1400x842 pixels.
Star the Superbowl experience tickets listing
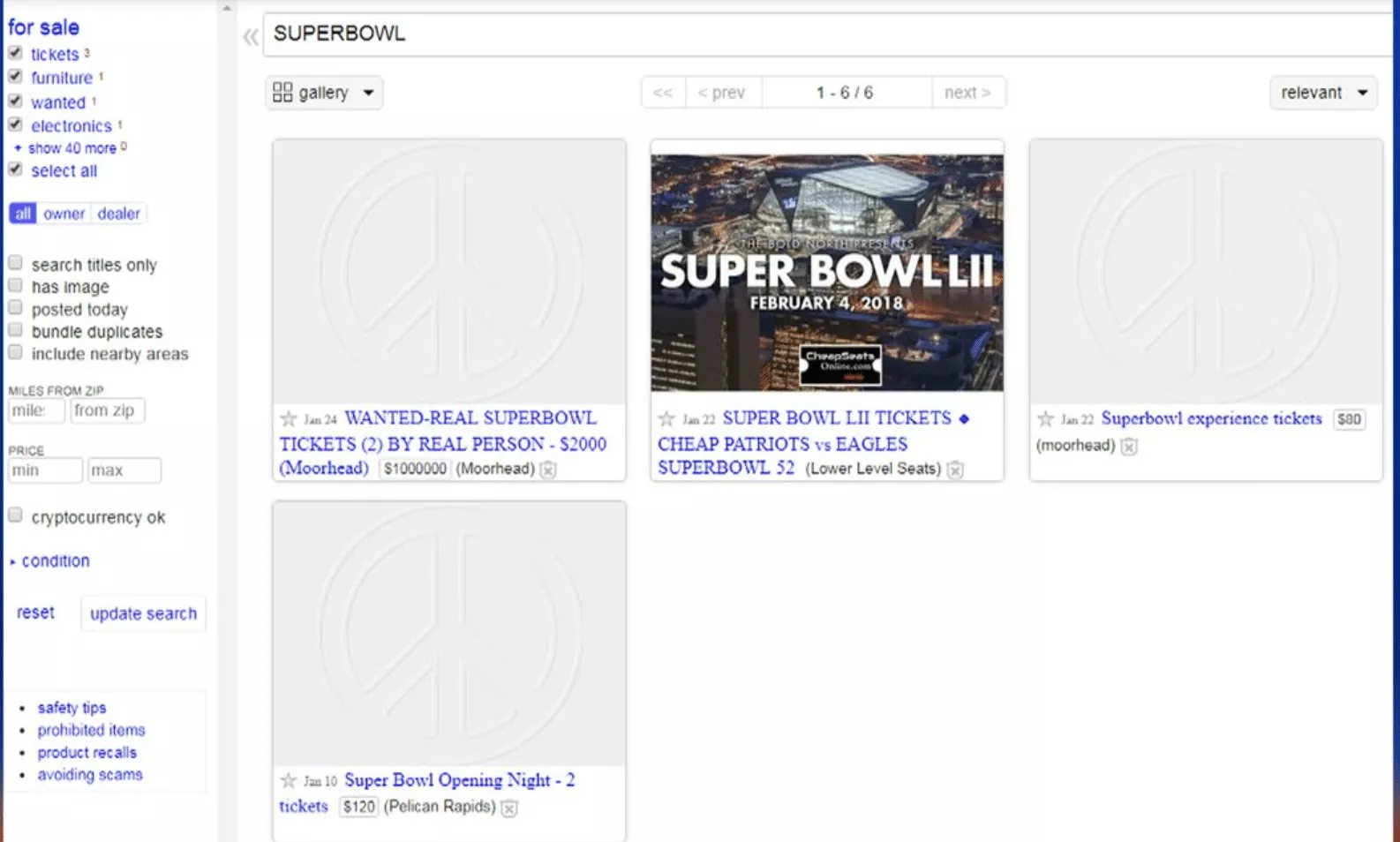coord(1045,419)
